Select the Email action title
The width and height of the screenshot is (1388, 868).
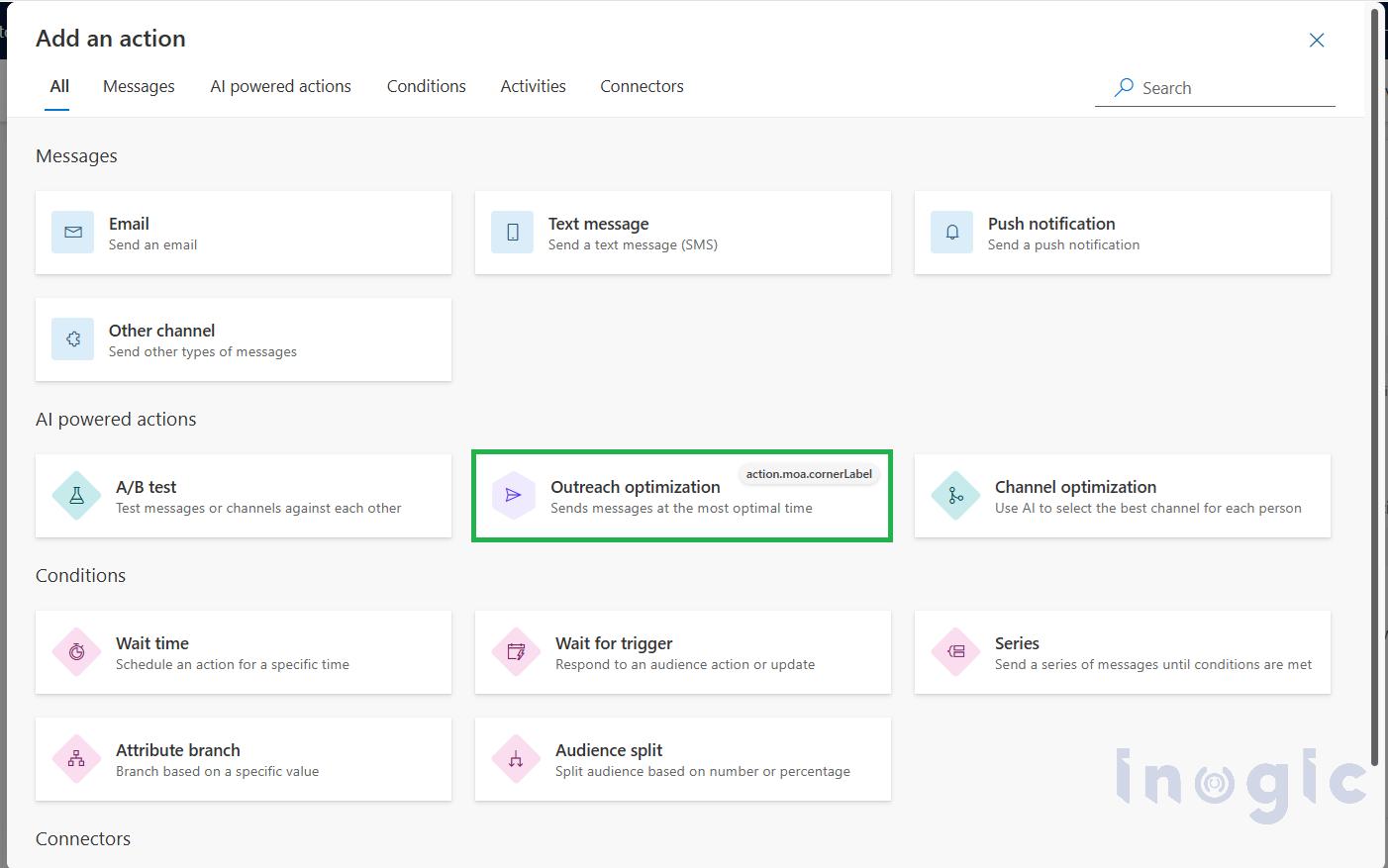[129, 224]
